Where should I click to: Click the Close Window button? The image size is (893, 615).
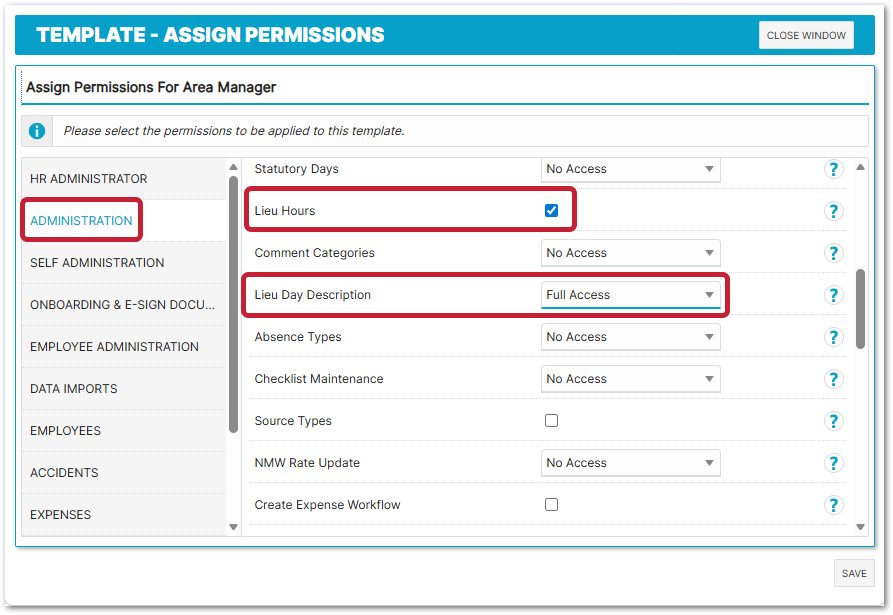(806, 35)
